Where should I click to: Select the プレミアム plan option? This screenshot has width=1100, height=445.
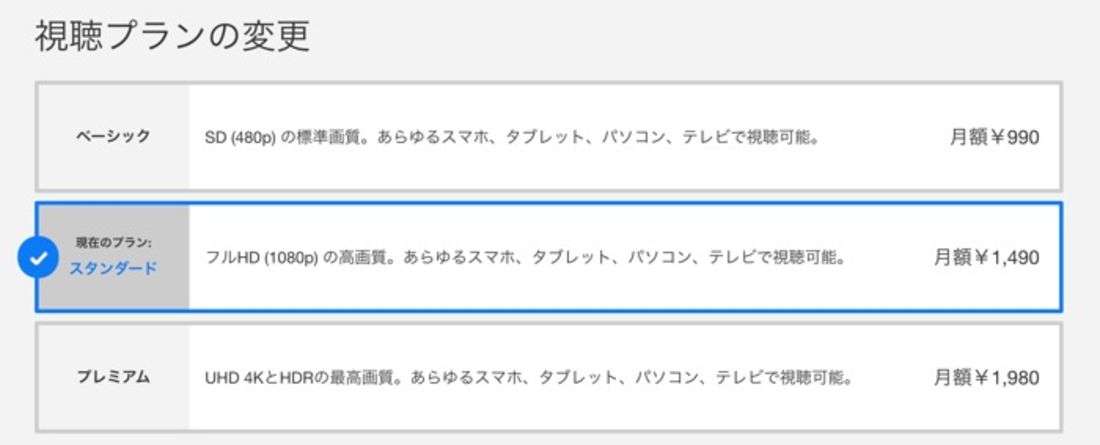point(549,378)
